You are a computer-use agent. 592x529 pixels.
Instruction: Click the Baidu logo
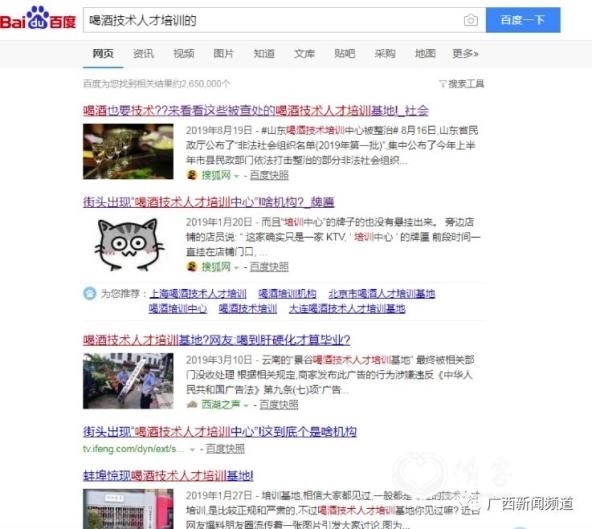coord(38,18)
